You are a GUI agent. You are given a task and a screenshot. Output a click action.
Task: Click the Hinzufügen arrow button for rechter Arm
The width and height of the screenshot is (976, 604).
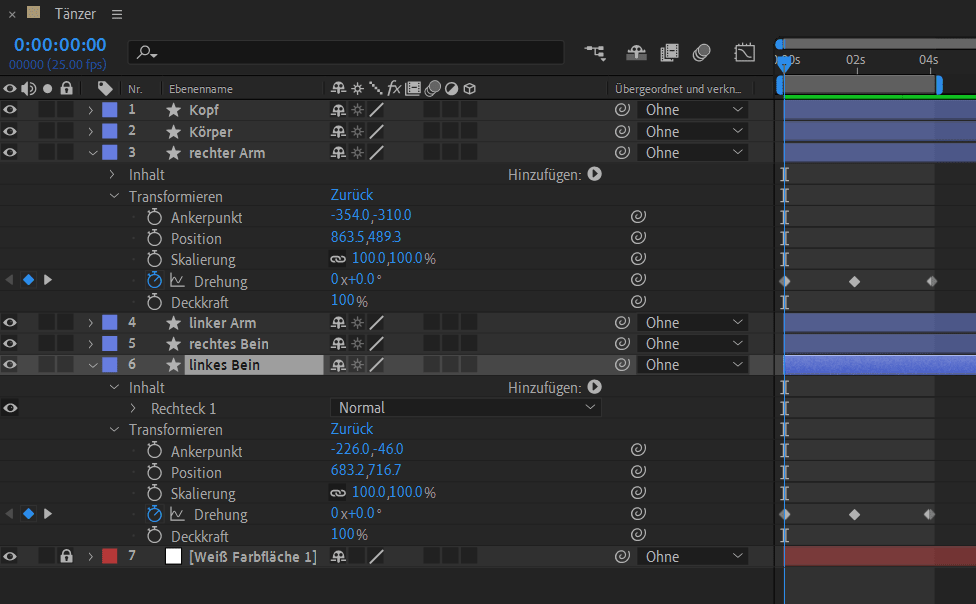594,174
